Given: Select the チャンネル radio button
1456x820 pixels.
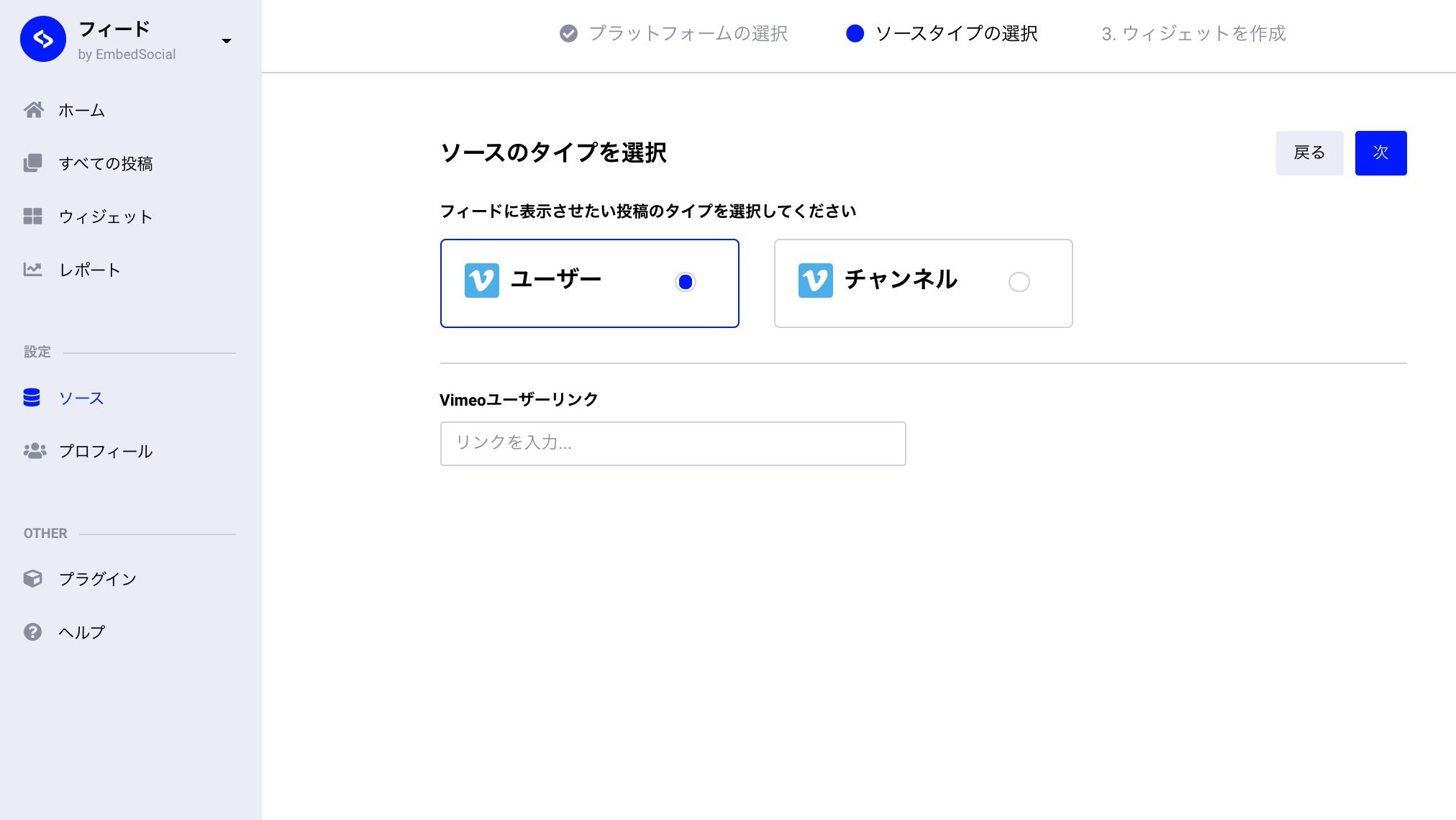Looking at the screenshot, I should pos(1019,282).
